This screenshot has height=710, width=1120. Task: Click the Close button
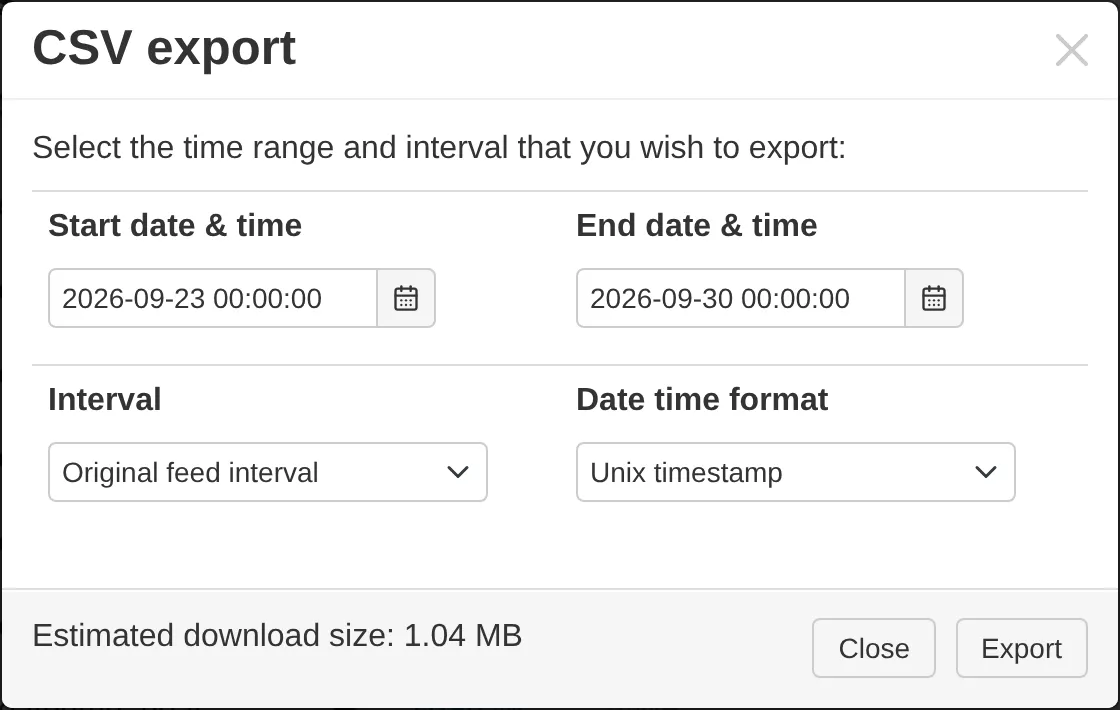(874, 649)
